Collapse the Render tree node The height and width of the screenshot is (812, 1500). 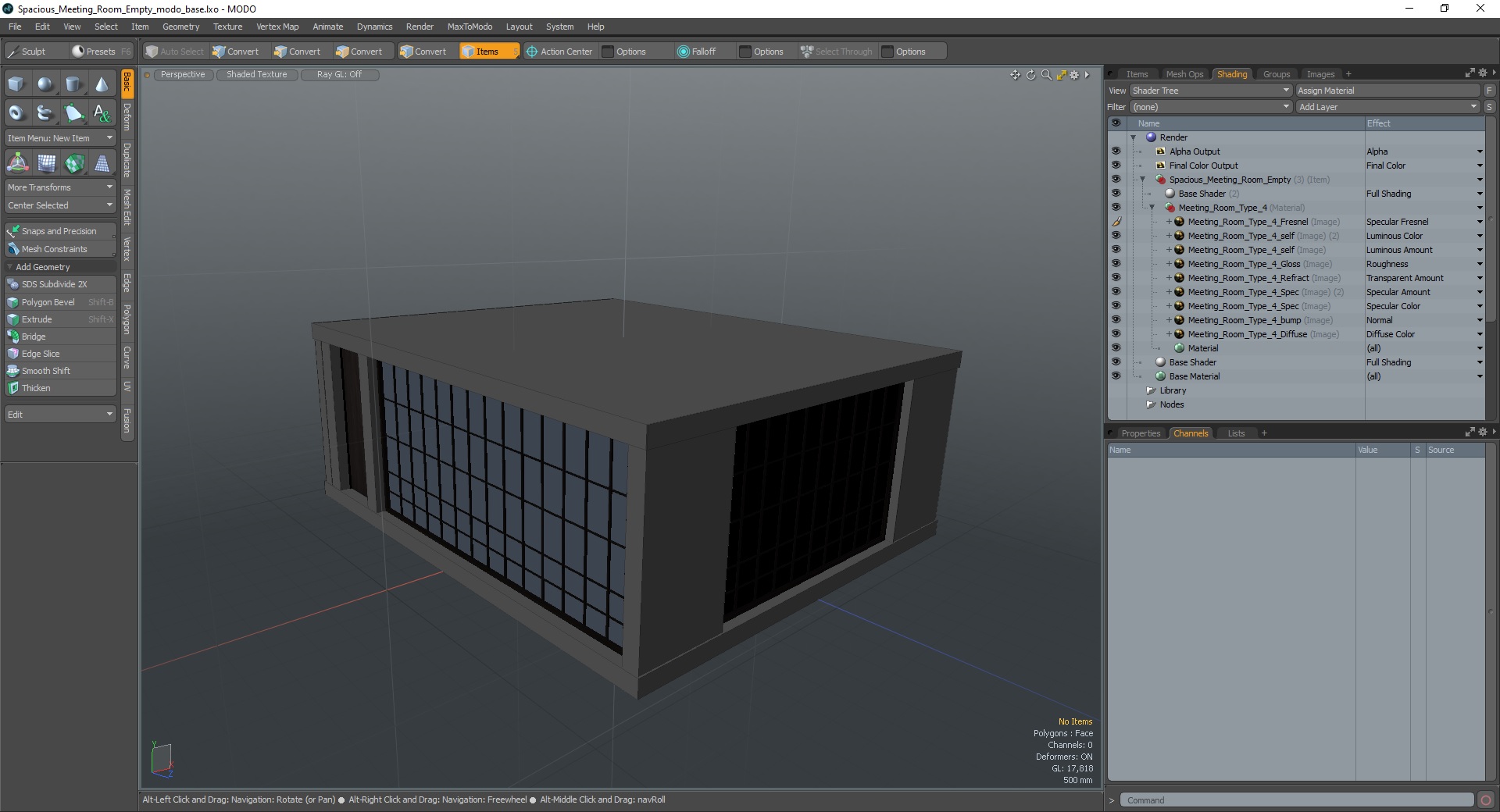pyautogui.click(x=1134, y=137)
